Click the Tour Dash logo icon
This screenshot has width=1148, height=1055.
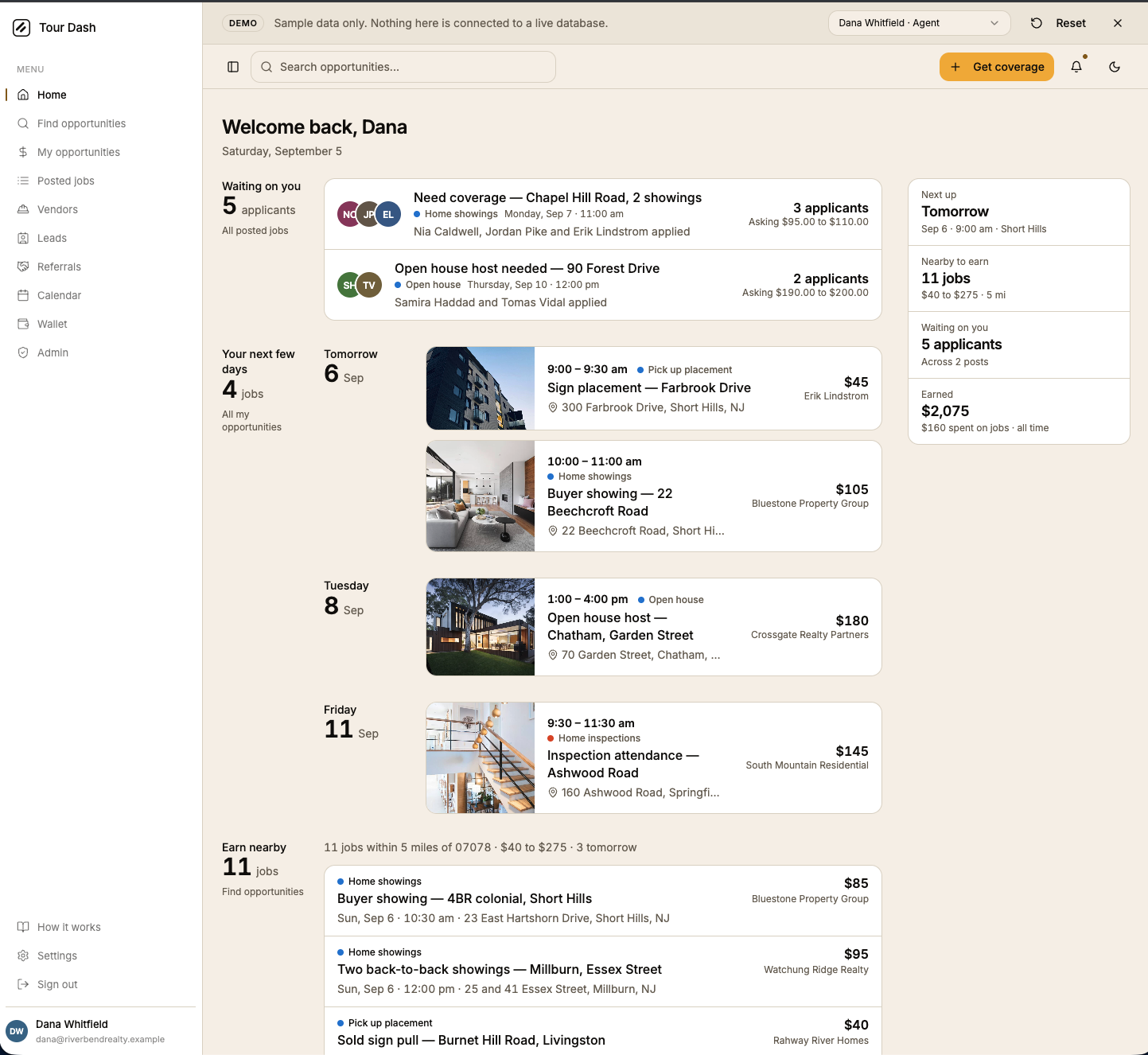pyautogui.click(x=21, y=28)
